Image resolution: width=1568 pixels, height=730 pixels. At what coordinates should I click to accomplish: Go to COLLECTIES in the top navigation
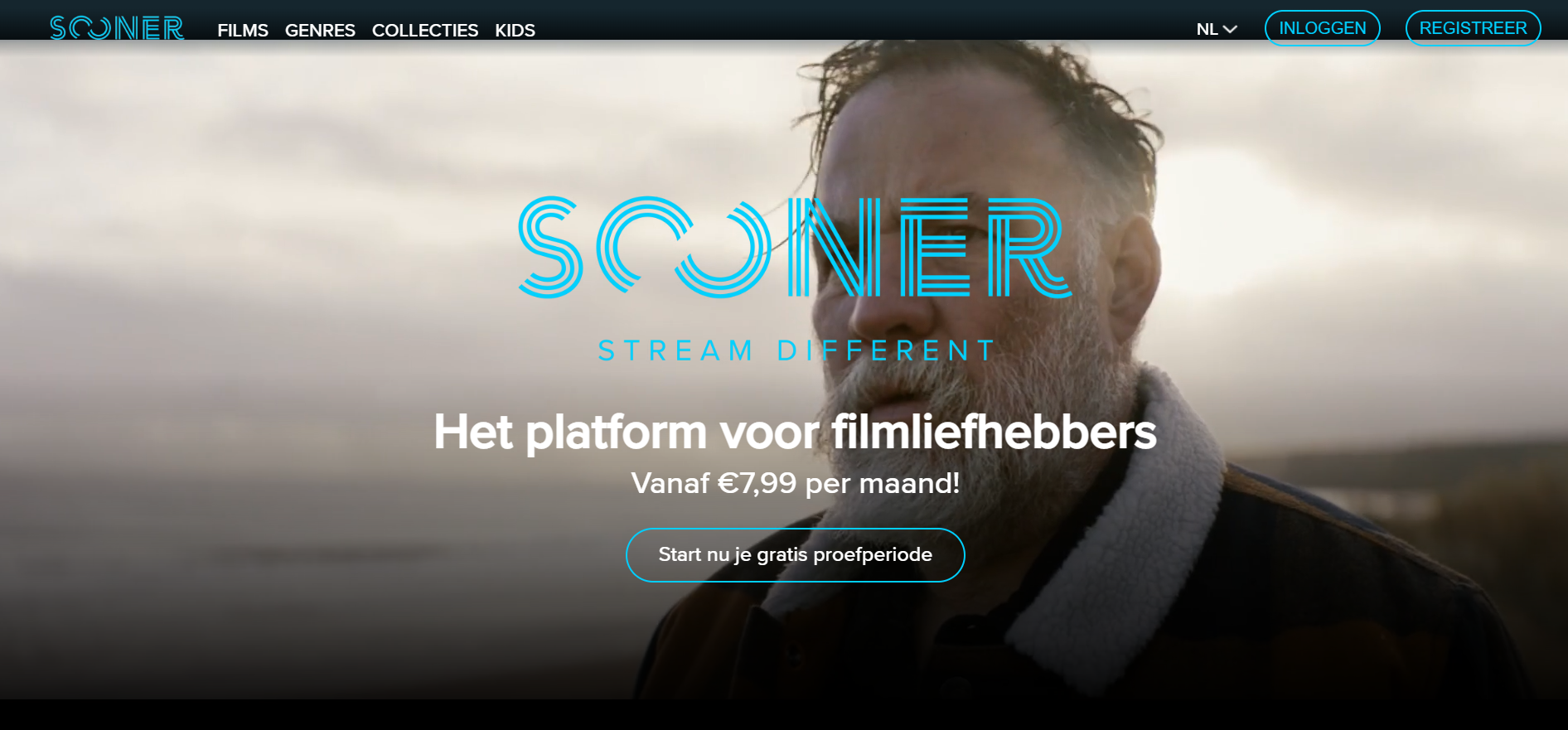pyautogui.click(x=425, y=30)
